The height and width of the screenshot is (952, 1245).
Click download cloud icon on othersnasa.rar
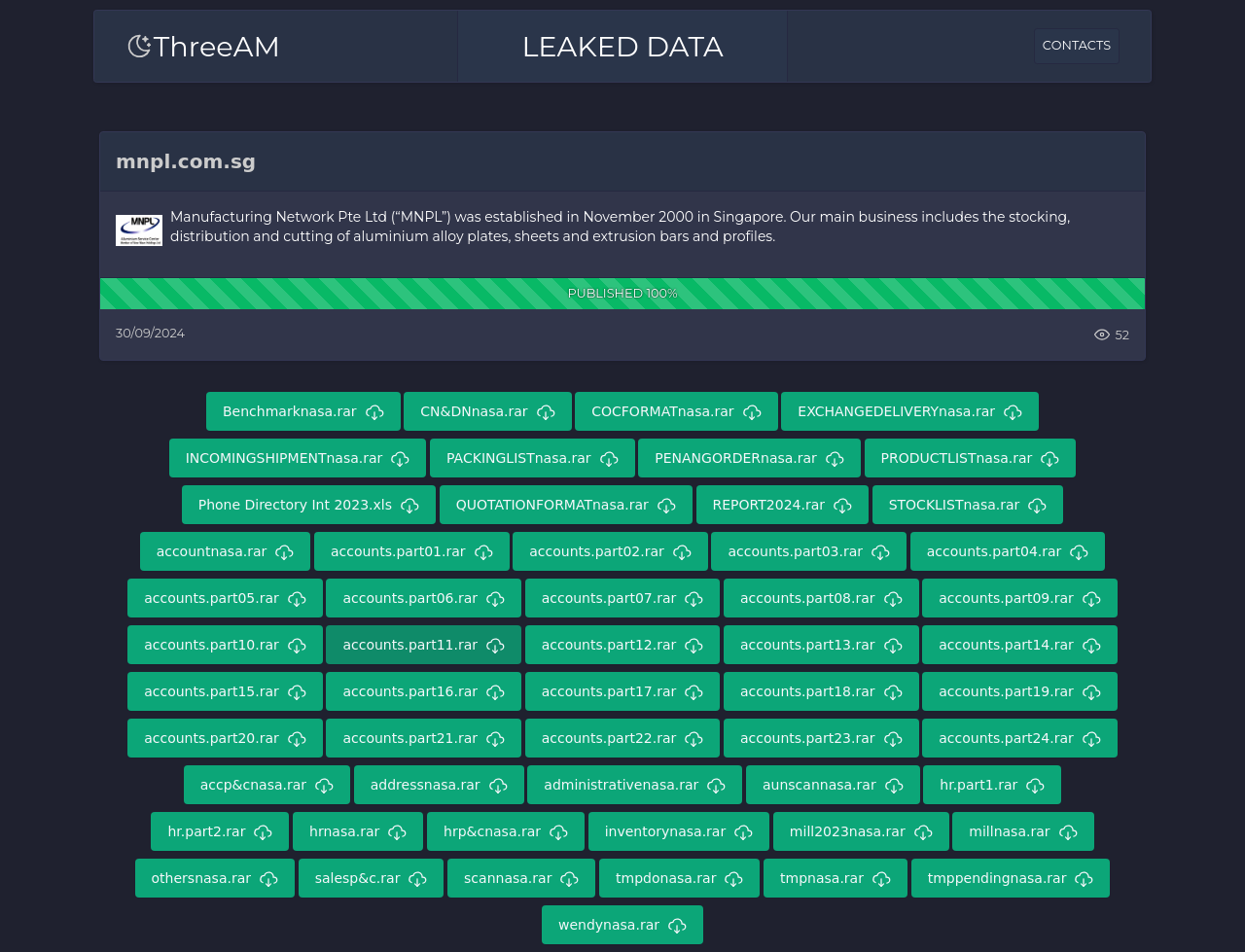click(x=268, y=879)
